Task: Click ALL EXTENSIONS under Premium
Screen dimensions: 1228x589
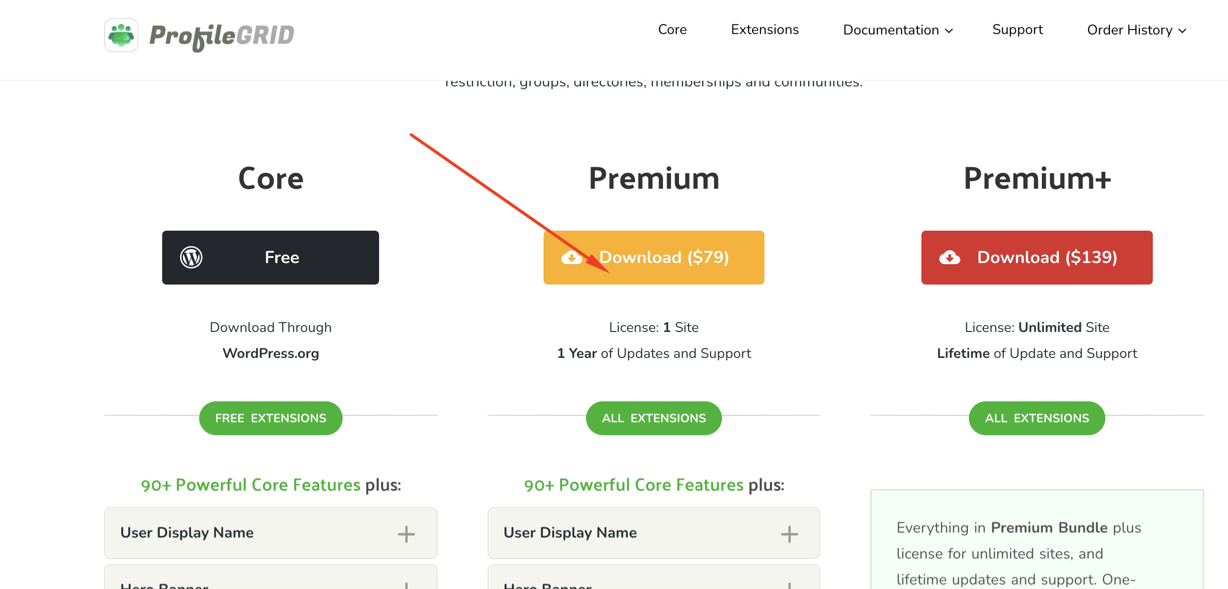Action: (x=654, y=418)
